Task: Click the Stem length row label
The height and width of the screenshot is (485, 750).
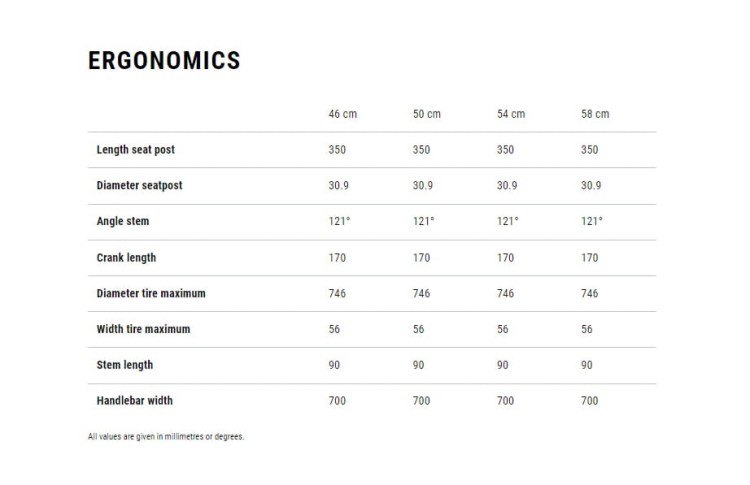Action: click(124, 365)
